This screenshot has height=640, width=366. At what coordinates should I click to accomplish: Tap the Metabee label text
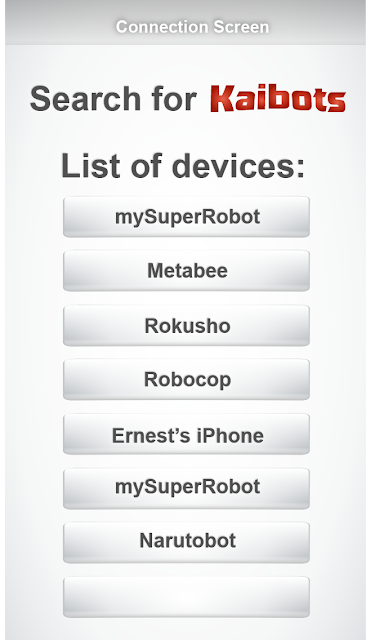pos(187,271)
